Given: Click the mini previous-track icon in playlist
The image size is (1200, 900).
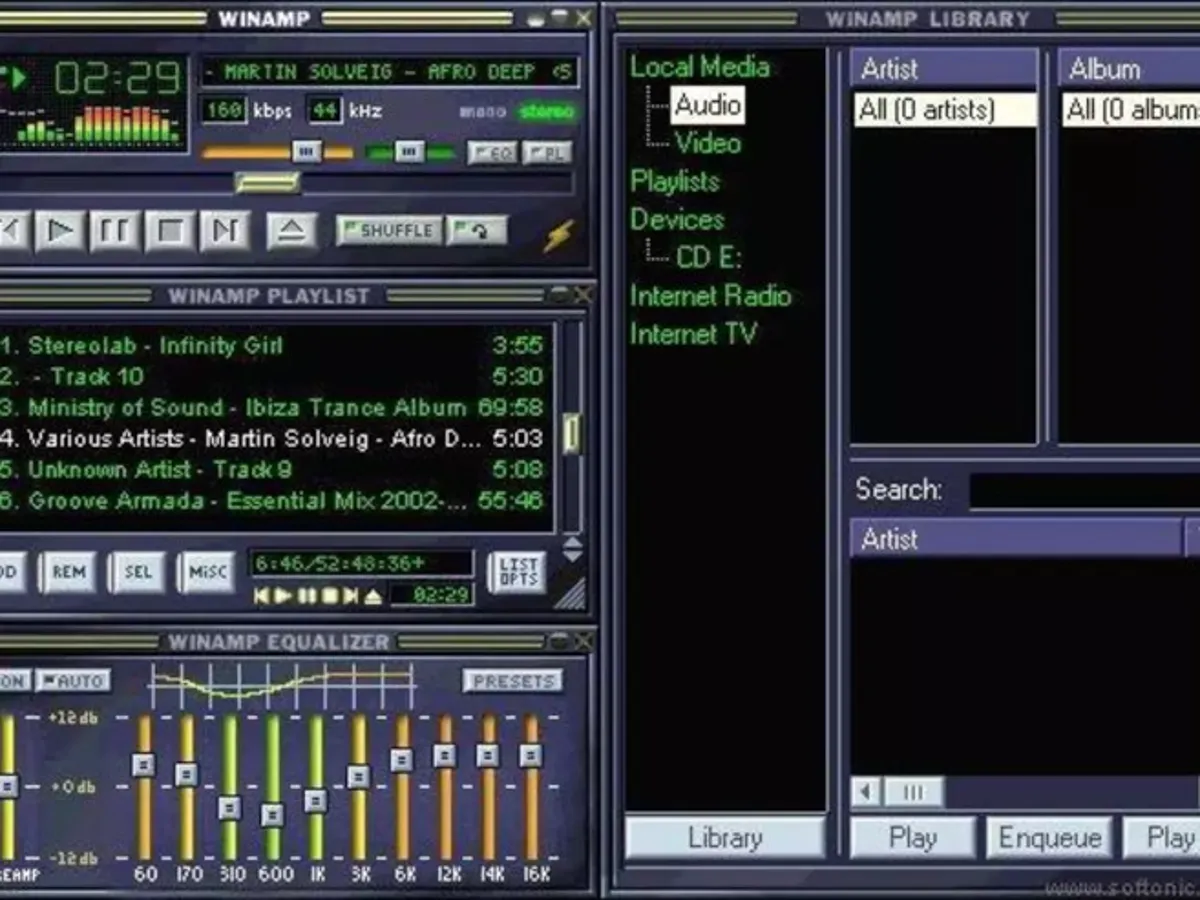Looking at the screenshot, I should click(262, 596).
